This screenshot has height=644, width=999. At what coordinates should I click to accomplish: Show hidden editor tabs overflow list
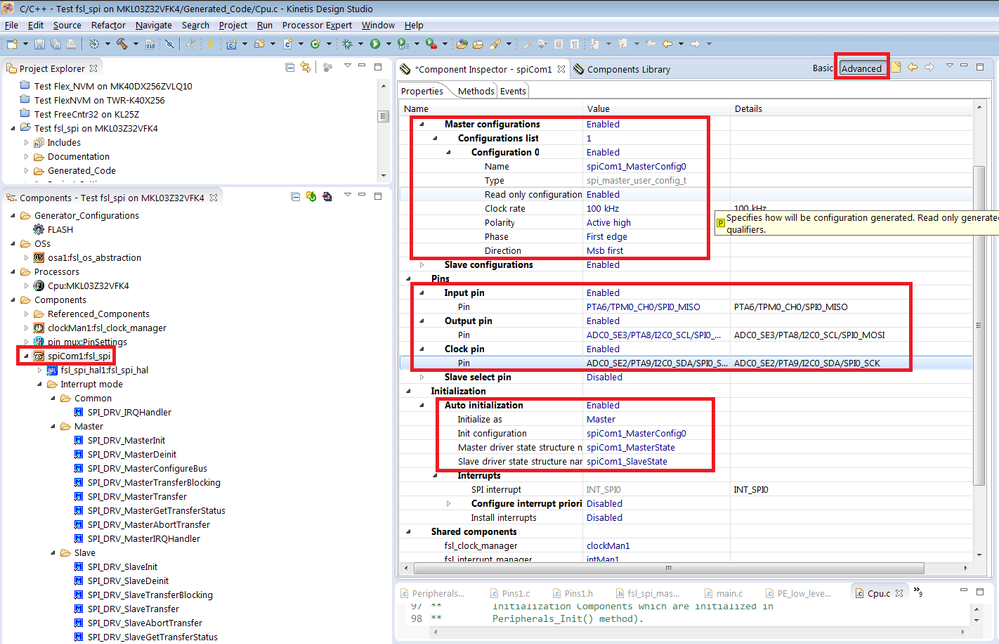tap(918, 592)
